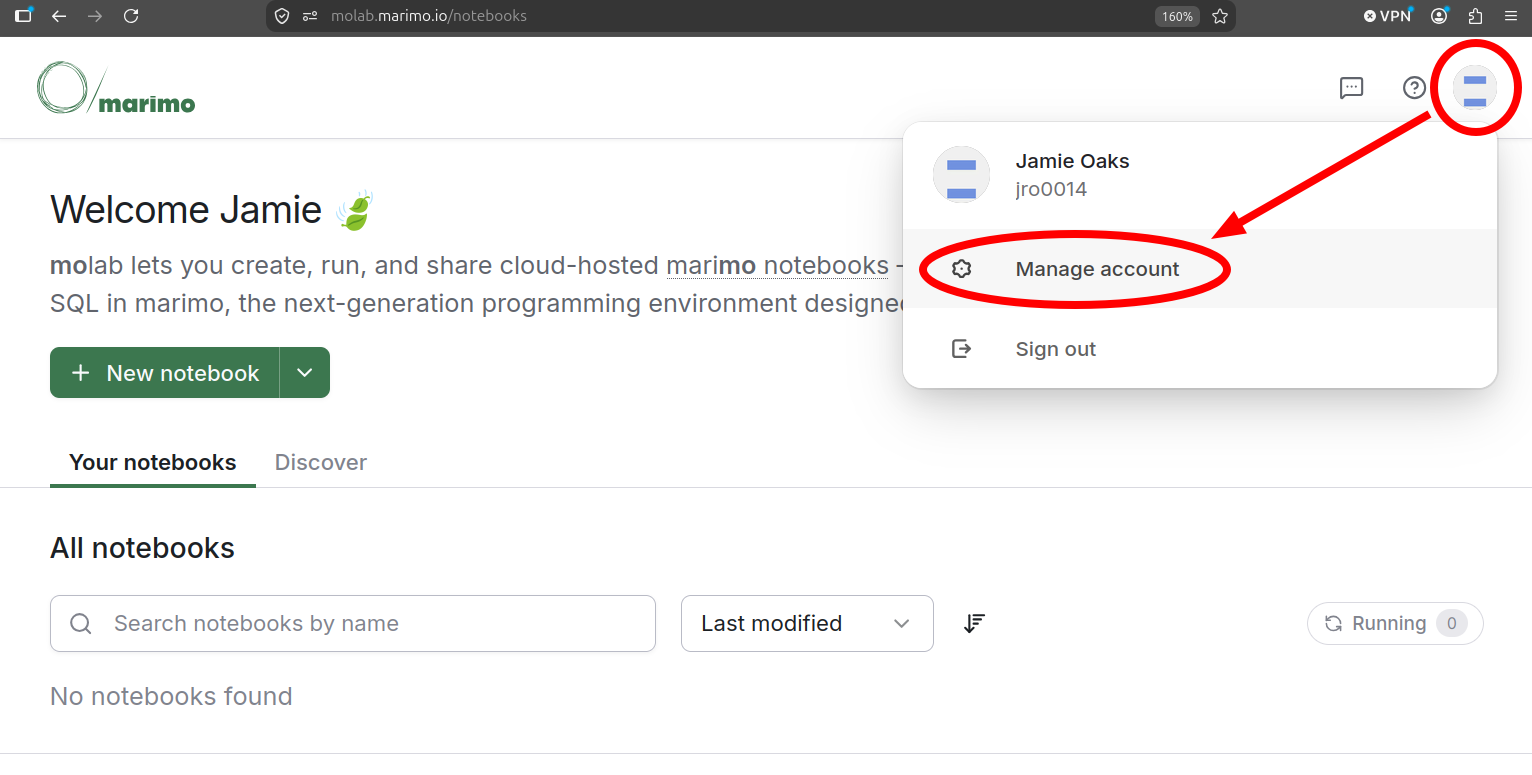
Task: Open the browser account profile icon
Action: click(x=1440, y=16)
